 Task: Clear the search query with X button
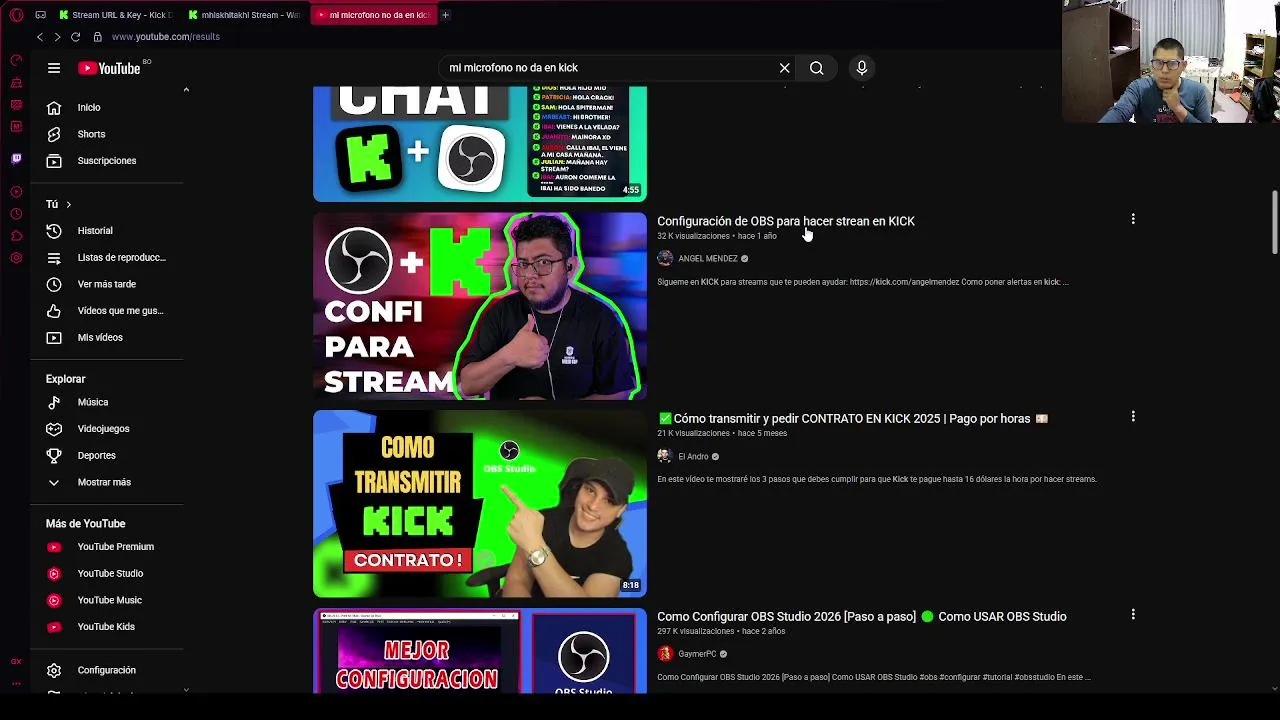(785, 68)
